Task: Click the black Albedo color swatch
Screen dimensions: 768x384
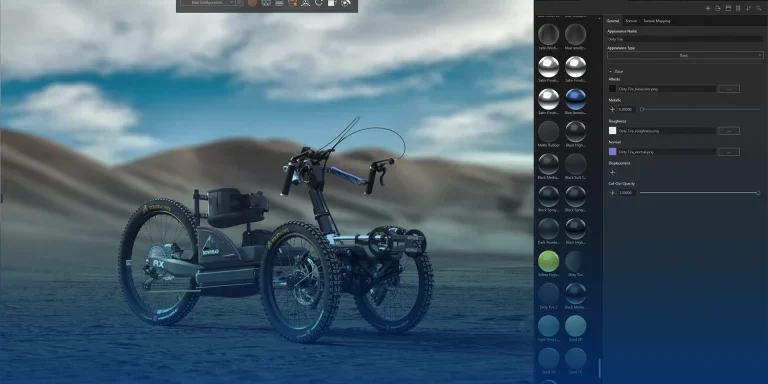Action: [x=612, y=89]
